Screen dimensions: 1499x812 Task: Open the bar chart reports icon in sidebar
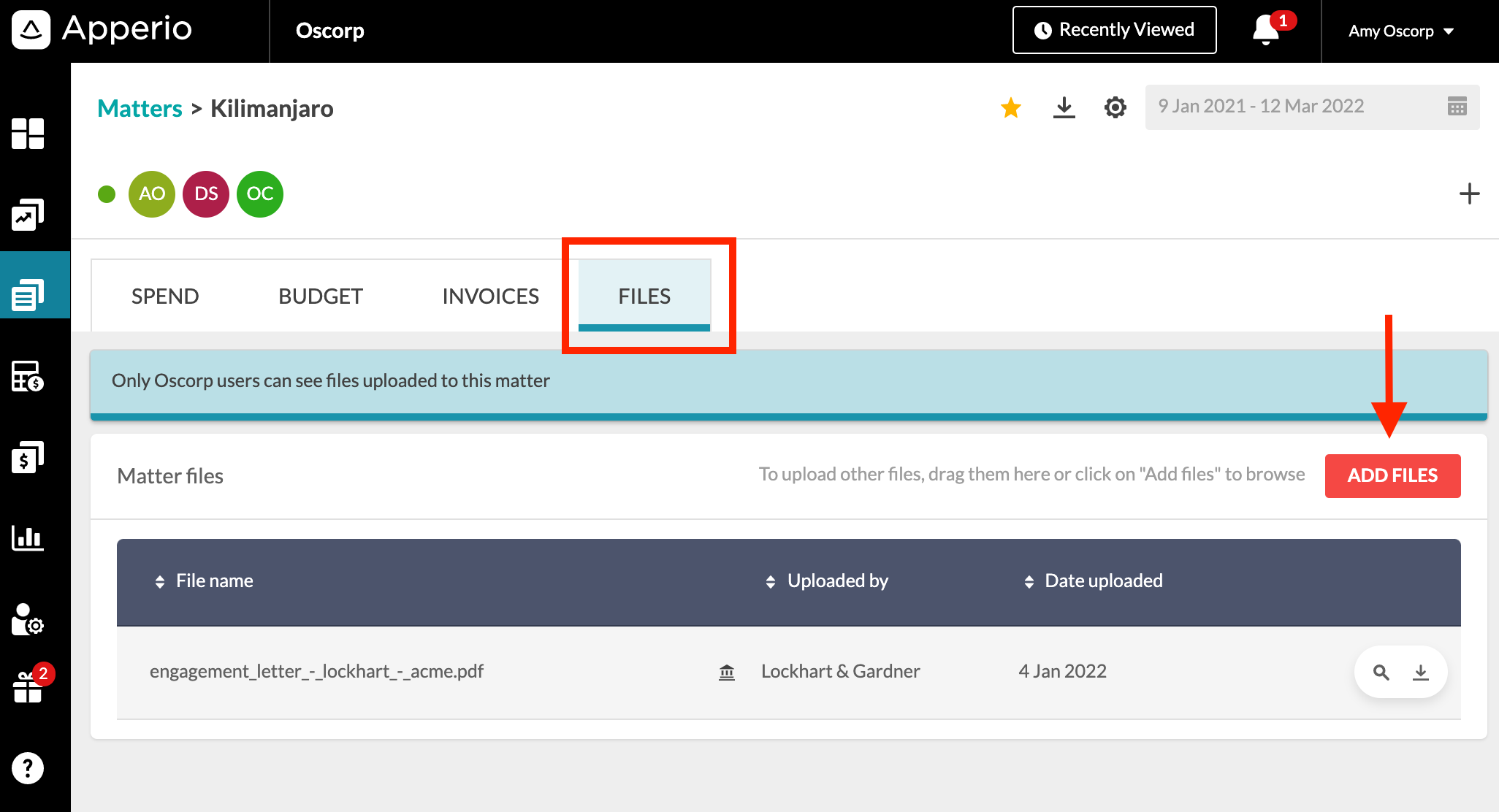(x=28, y=538)
